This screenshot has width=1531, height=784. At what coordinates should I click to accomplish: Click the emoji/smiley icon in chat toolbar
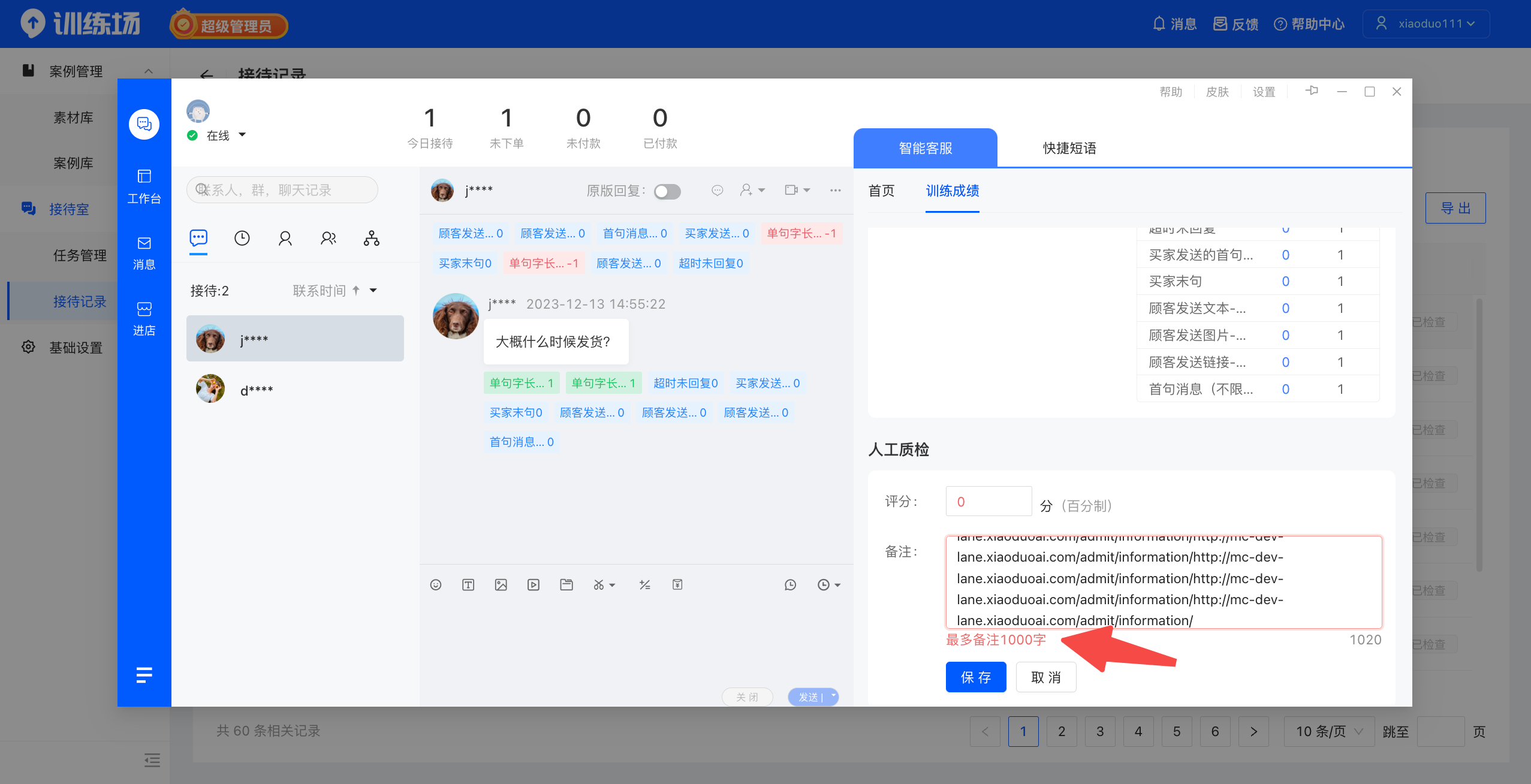[435, 585]
